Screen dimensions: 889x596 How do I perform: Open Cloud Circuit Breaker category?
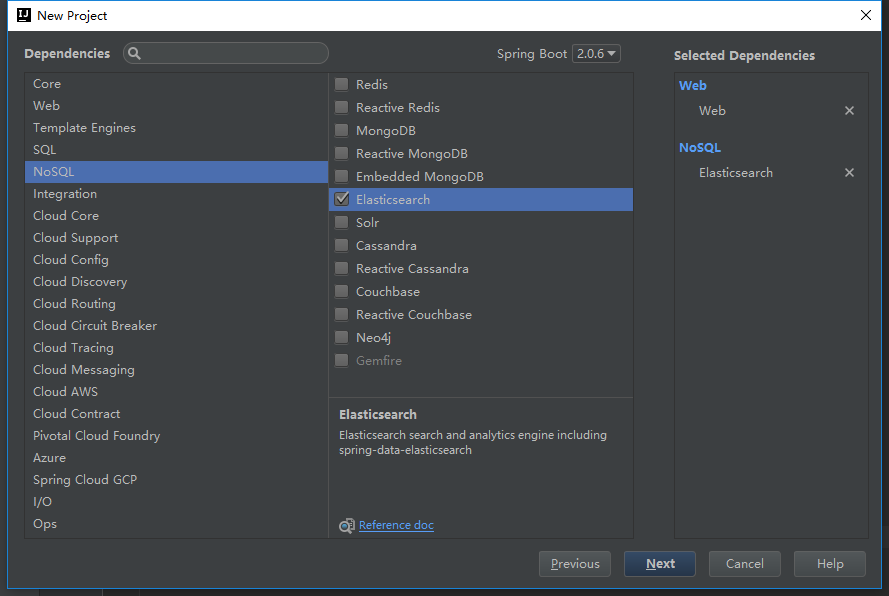(x=176, y=326)
